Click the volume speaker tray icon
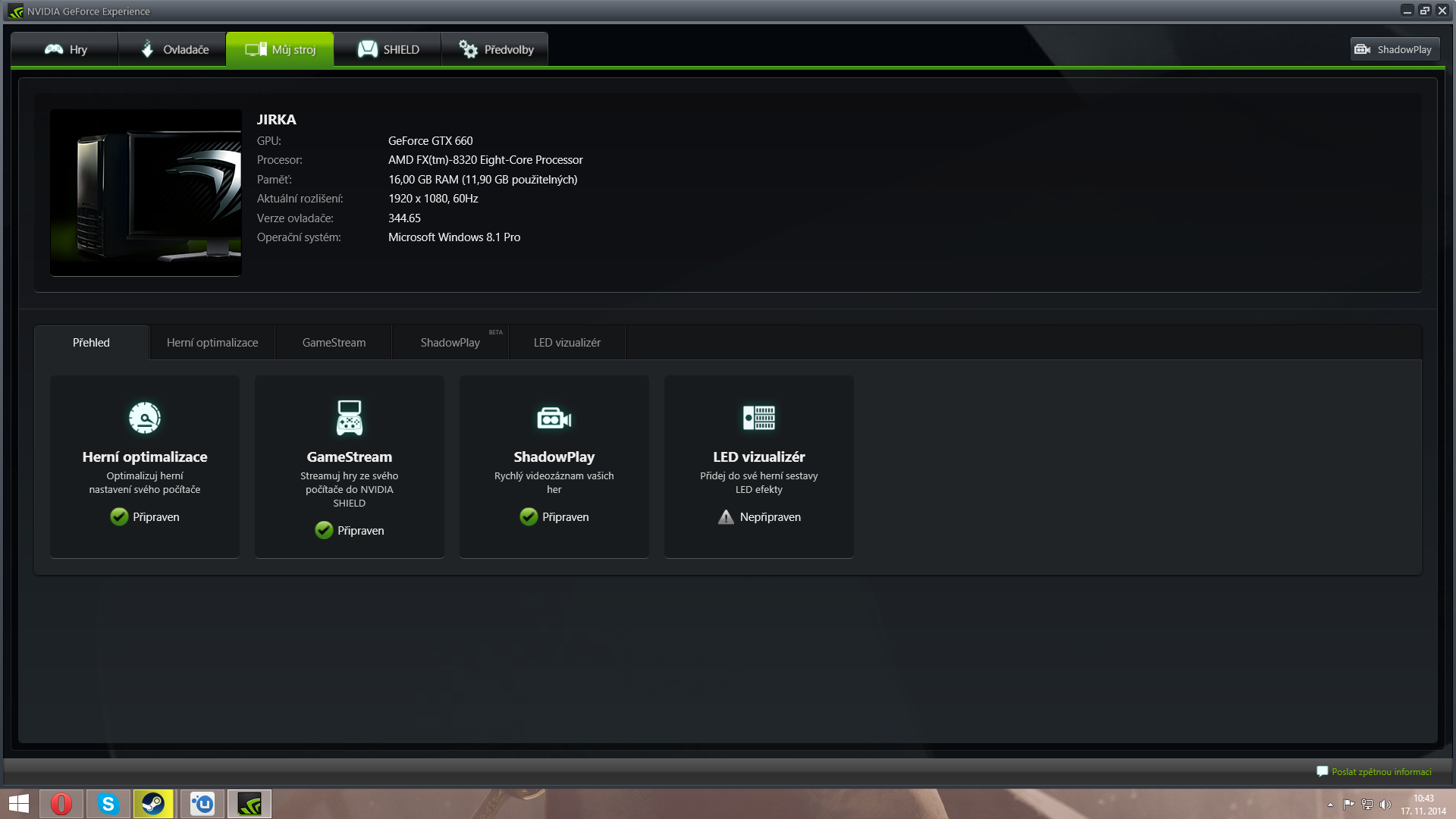The height and width of the screenshot is (819, 1456). point(1385,805)
